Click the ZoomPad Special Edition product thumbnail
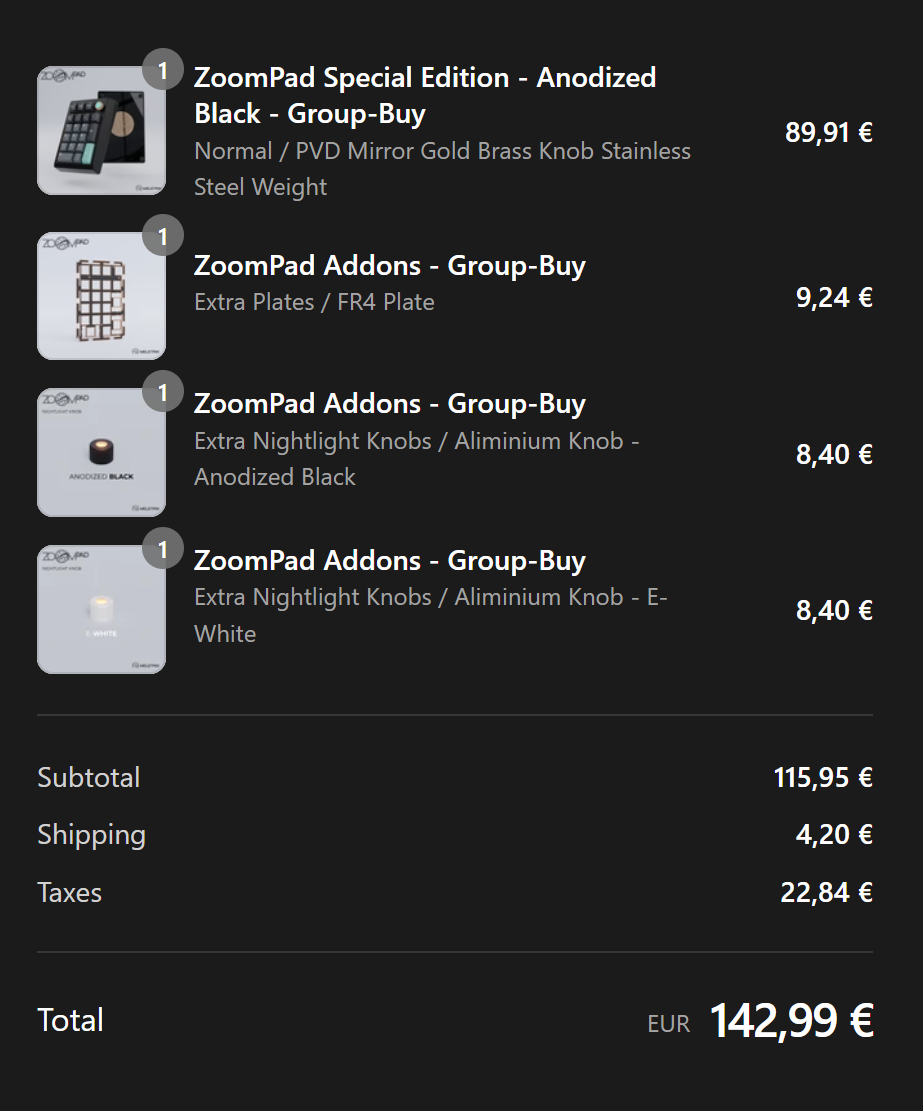This screenshot has width=923, height=1111. click(x=101, y=131)
